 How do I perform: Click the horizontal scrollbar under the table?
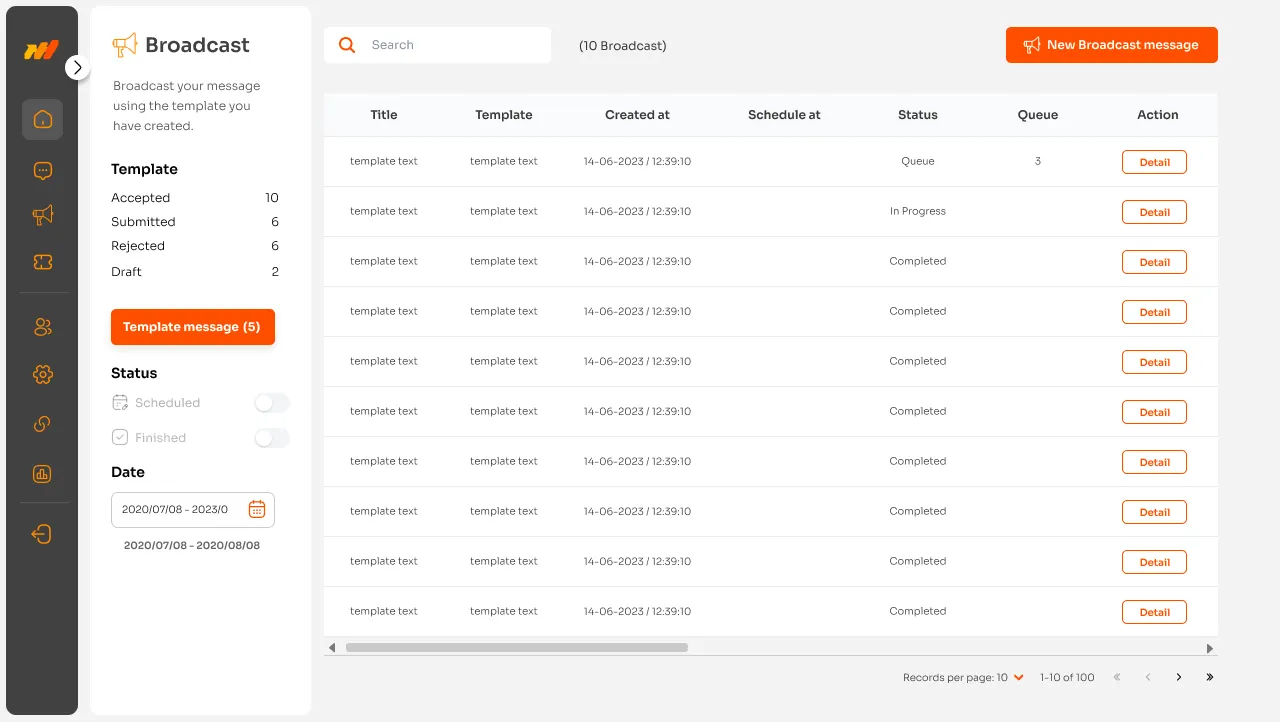click(x=516, y=648)
